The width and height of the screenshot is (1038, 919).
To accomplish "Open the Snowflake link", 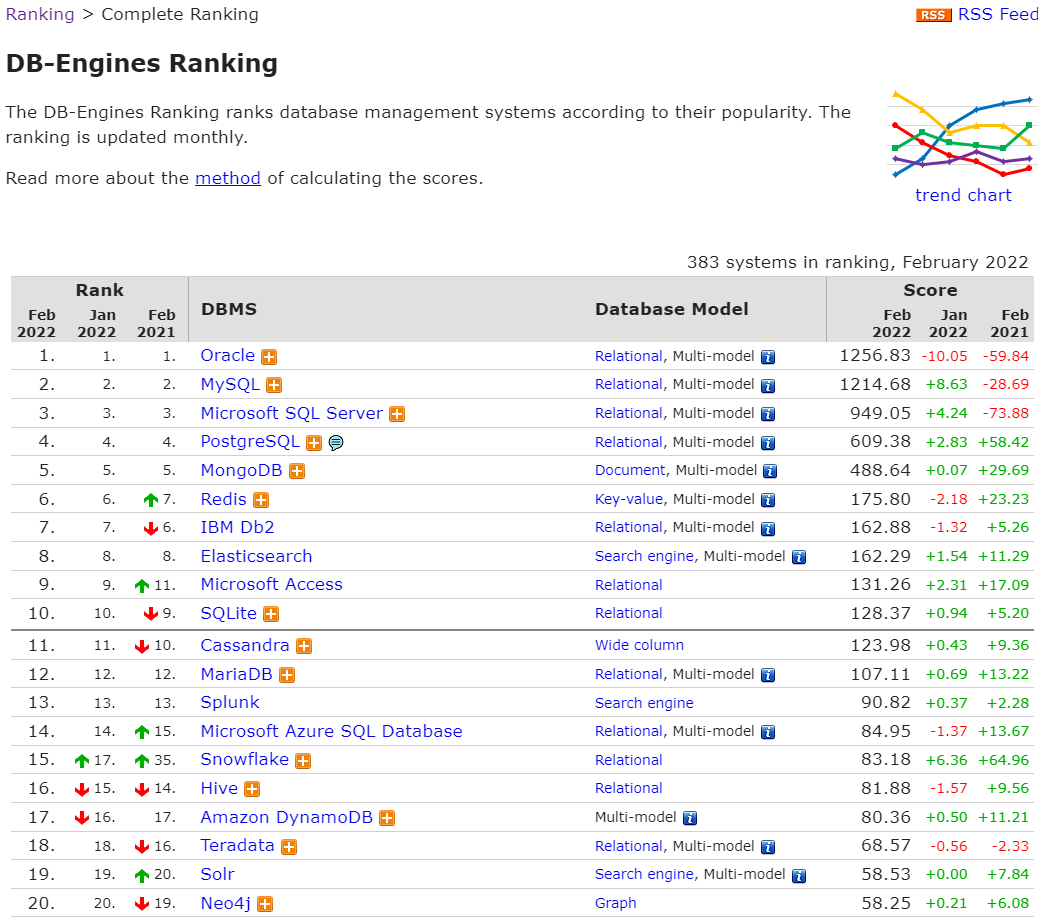I will pos(245,759).
